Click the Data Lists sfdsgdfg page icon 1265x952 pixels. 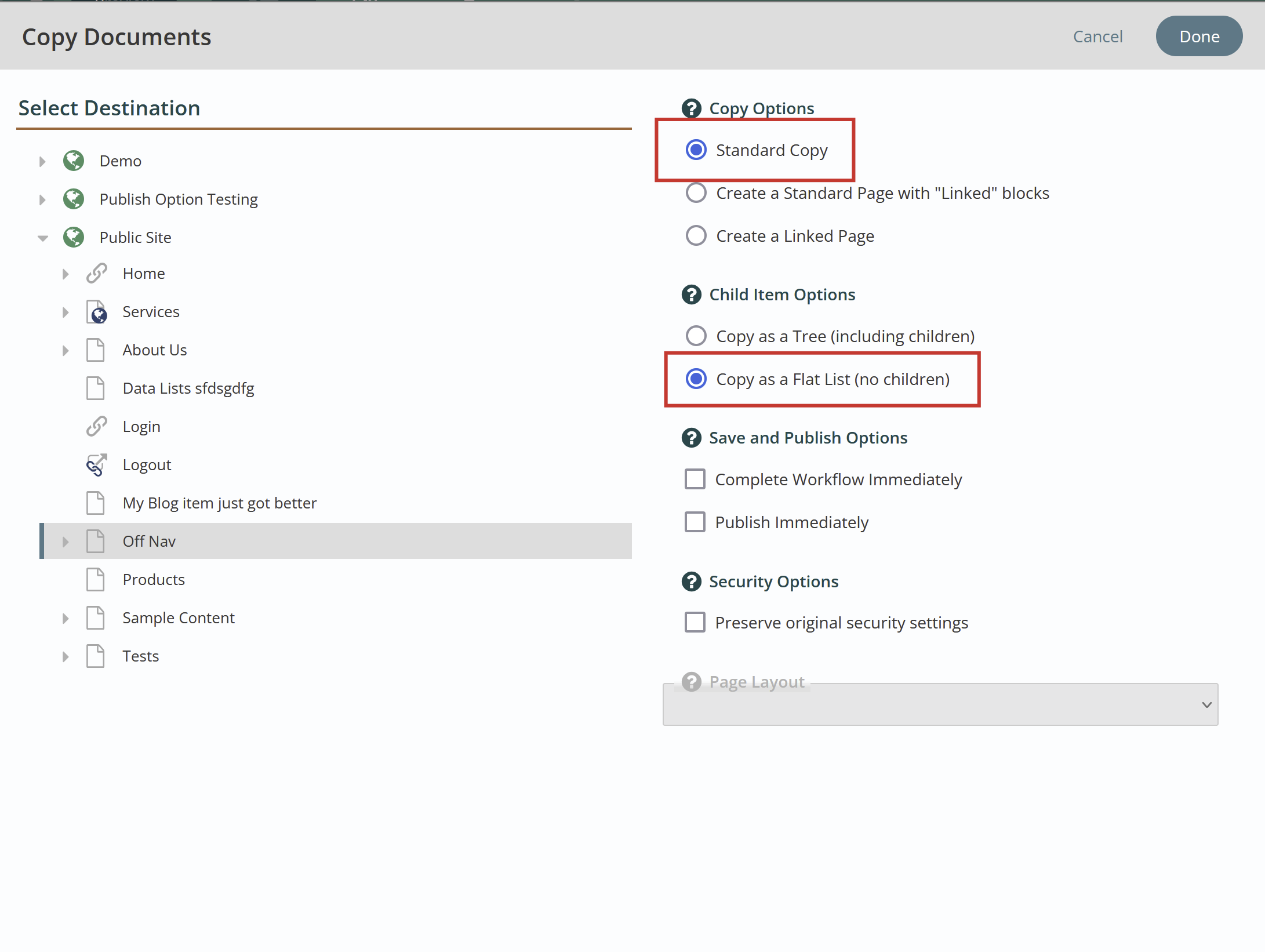coord(95,388)
